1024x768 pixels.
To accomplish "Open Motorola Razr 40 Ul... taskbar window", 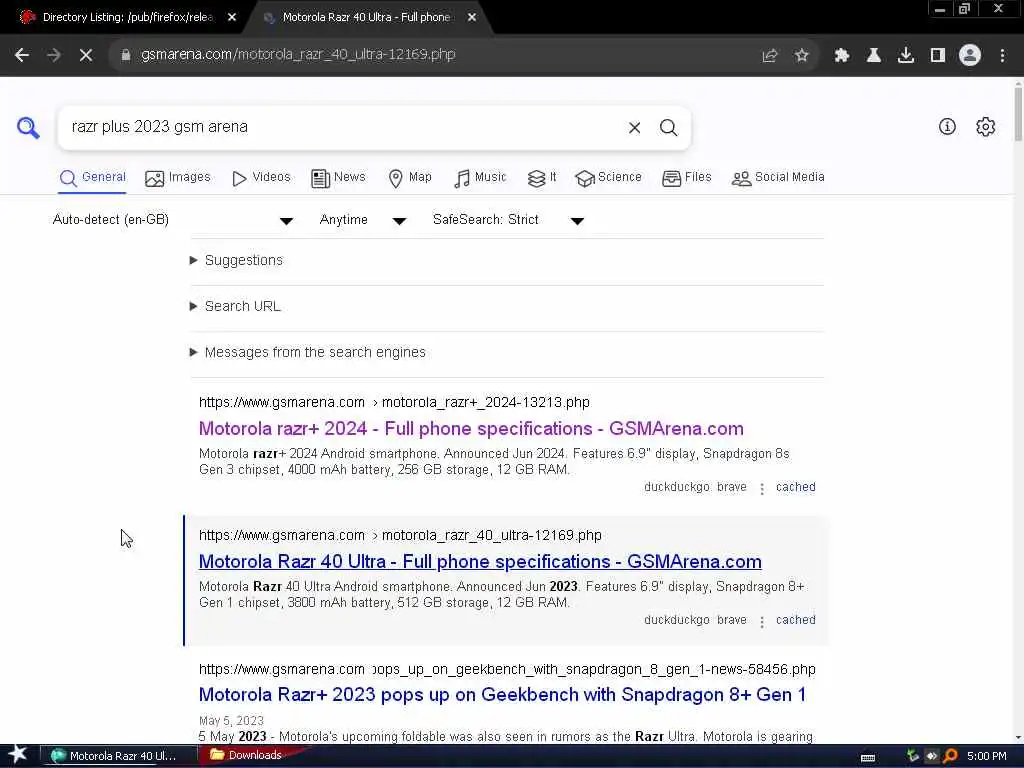I will click(x=120, y=756).
